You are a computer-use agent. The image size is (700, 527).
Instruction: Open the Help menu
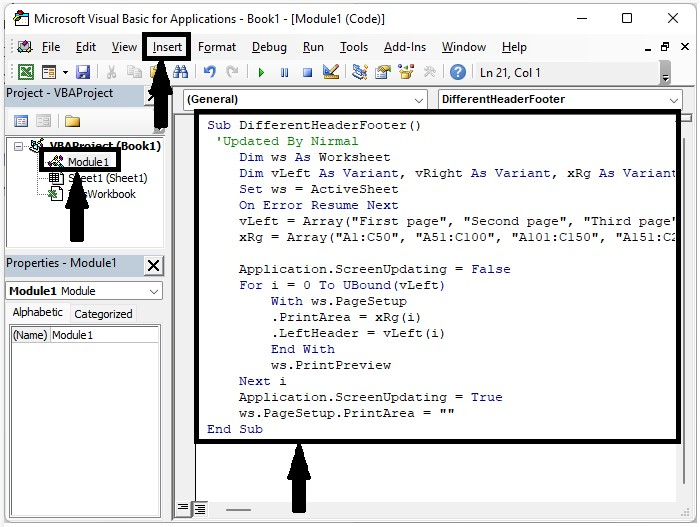[514, 47]
